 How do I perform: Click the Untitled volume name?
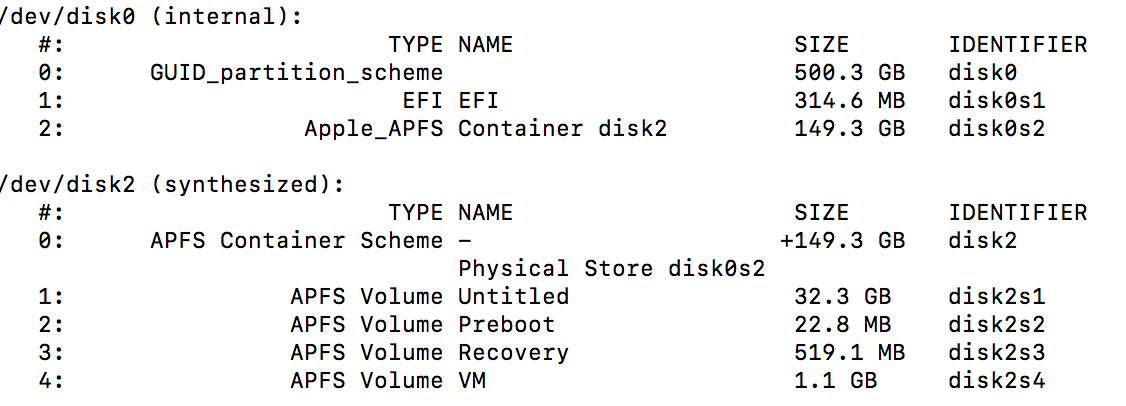(x=513, y=297)
